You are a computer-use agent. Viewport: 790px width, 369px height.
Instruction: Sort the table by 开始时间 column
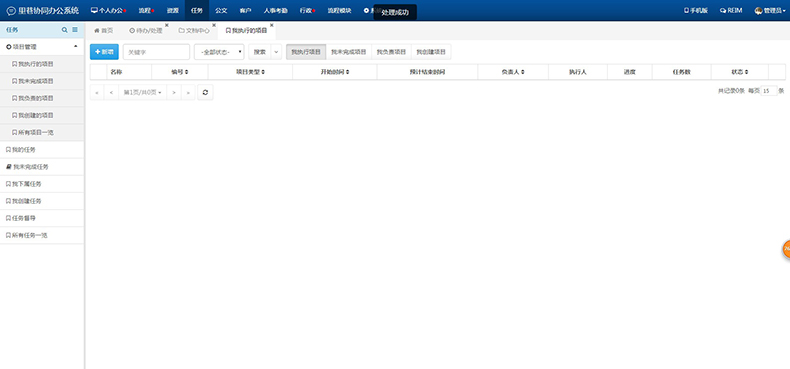(x=335, y=72)
